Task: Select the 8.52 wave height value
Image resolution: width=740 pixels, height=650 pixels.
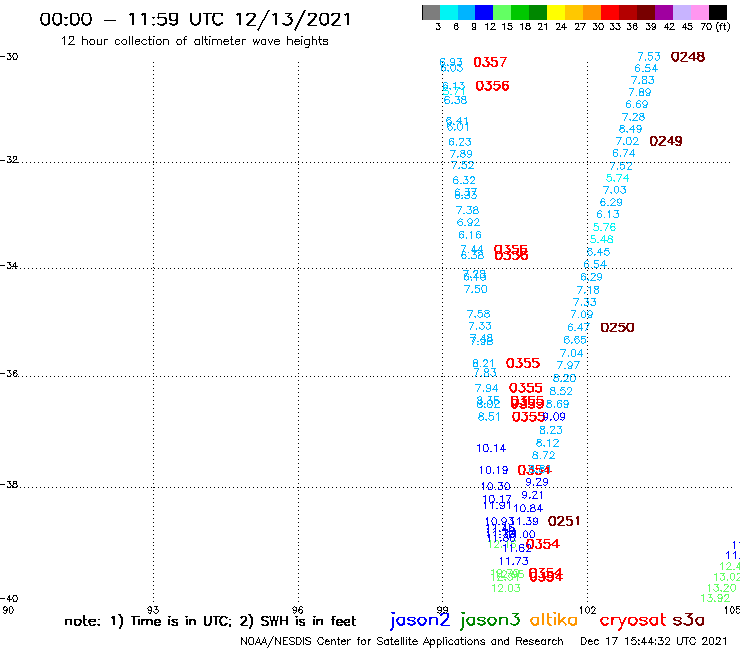Action: tap(561, 391)
